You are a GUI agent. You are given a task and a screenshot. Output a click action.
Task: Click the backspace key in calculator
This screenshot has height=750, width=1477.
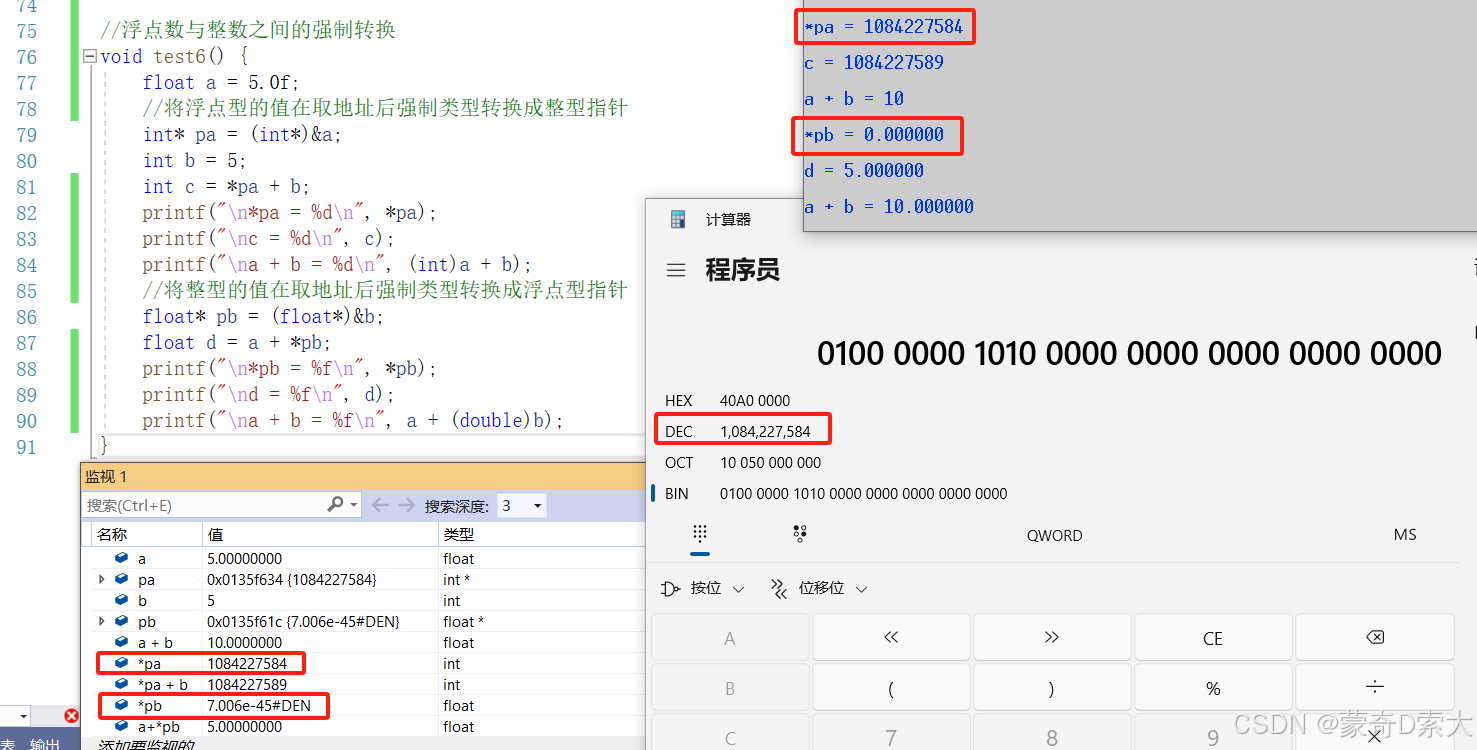[x=1374, y=638]
